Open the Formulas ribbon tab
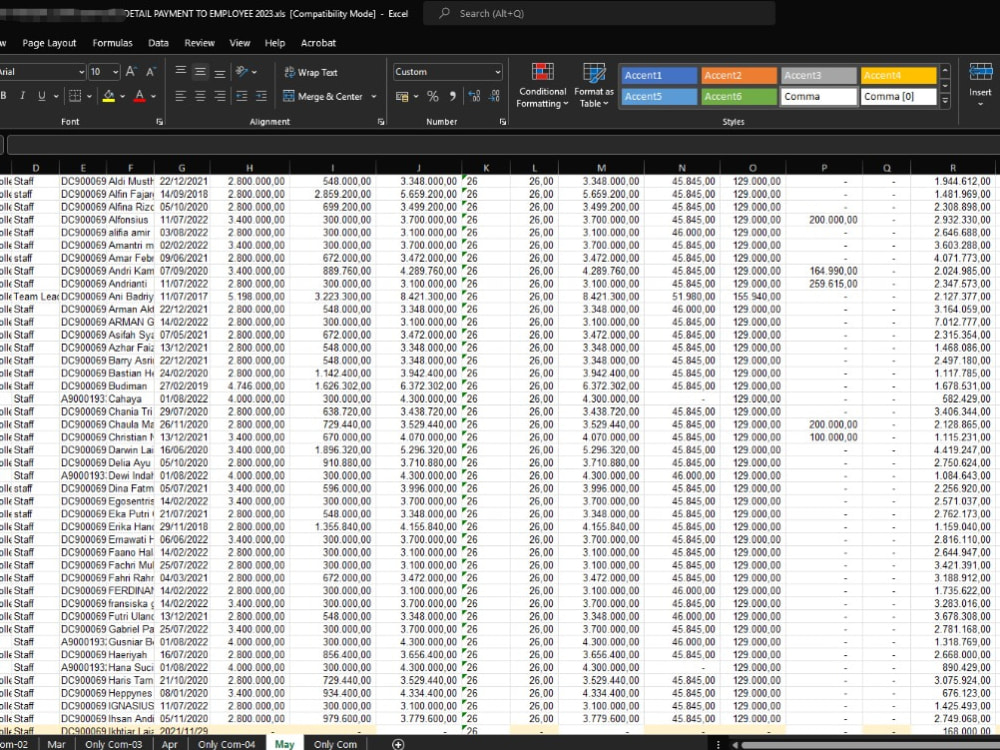The height and width of the screenshot is (750, 1000). (x=112, y=43)
